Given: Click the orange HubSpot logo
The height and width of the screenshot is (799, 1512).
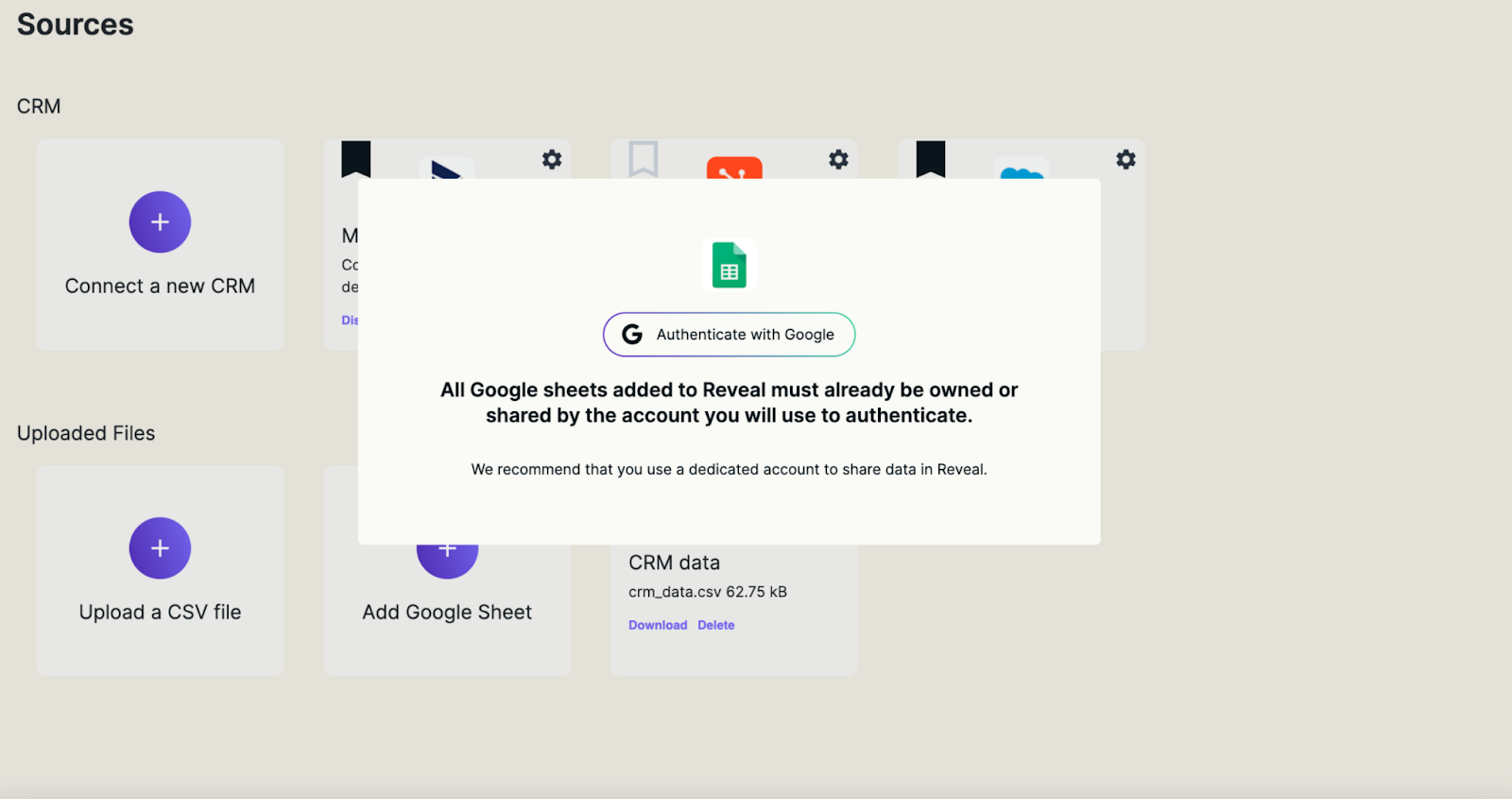Looking at the screenshot, I should click(734, 167).
